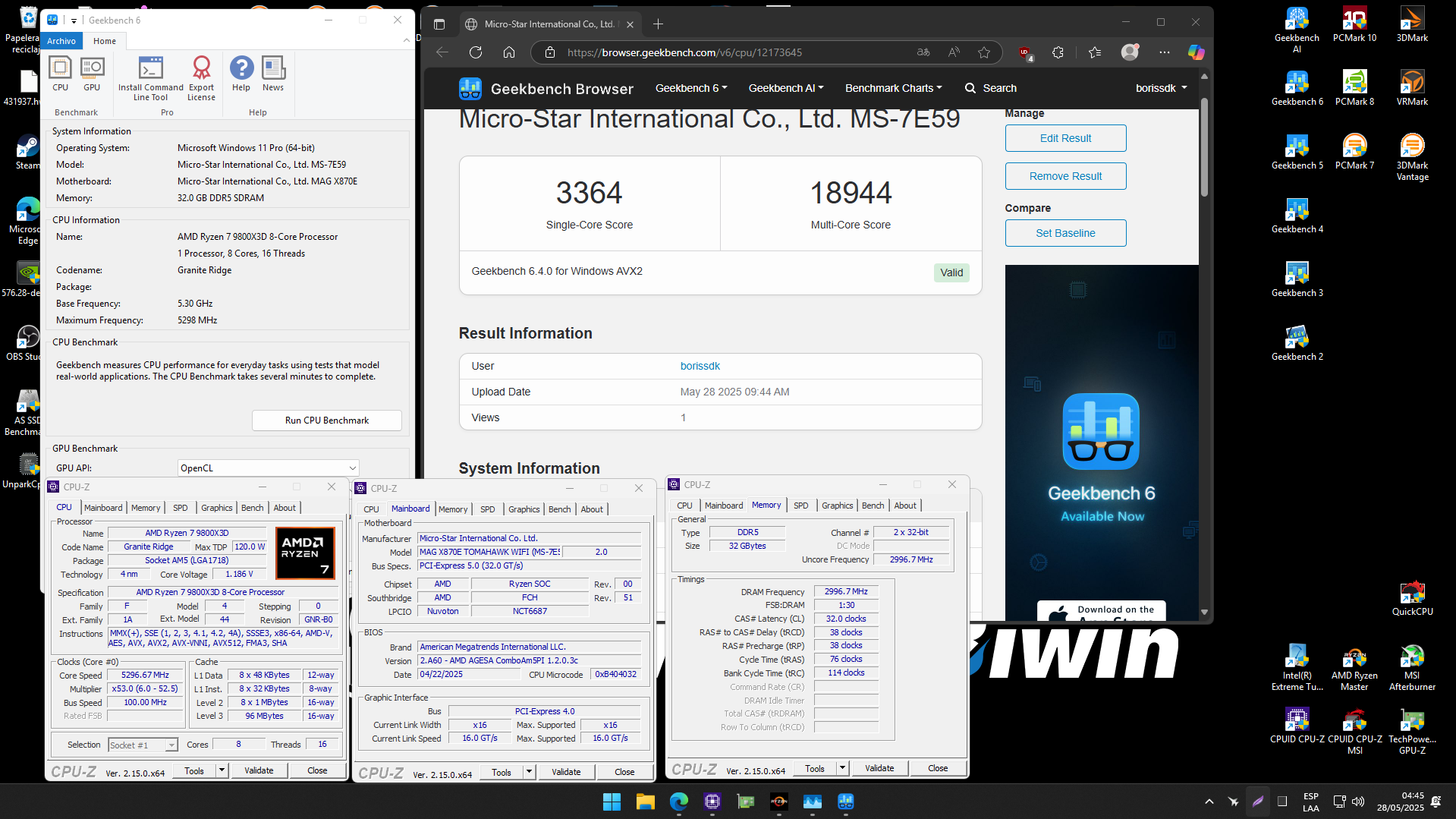Open Geekbench 5 desktop shortcut
Image resolution: width=1456 pixels, height=819 pixels.
[x=1297, y=152]
